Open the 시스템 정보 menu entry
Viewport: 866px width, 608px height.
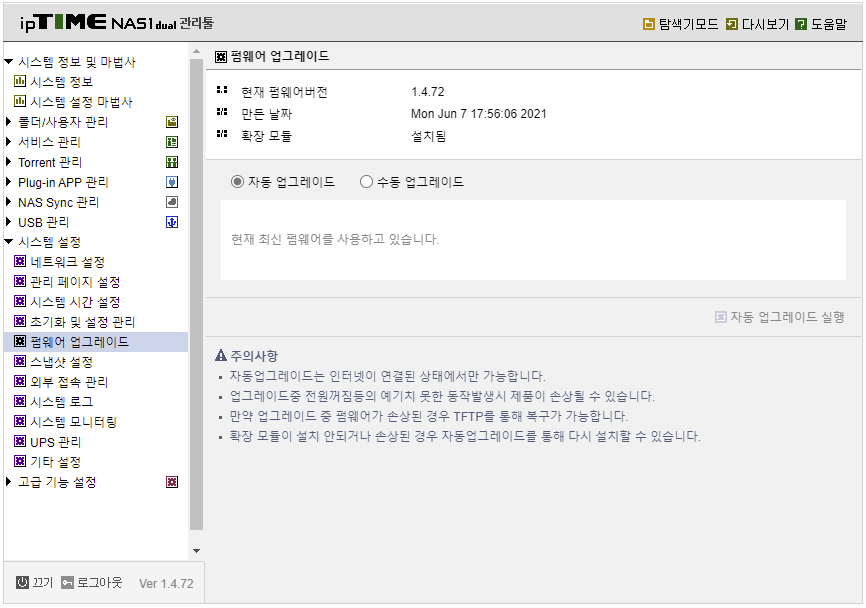(x=61, y=82)
